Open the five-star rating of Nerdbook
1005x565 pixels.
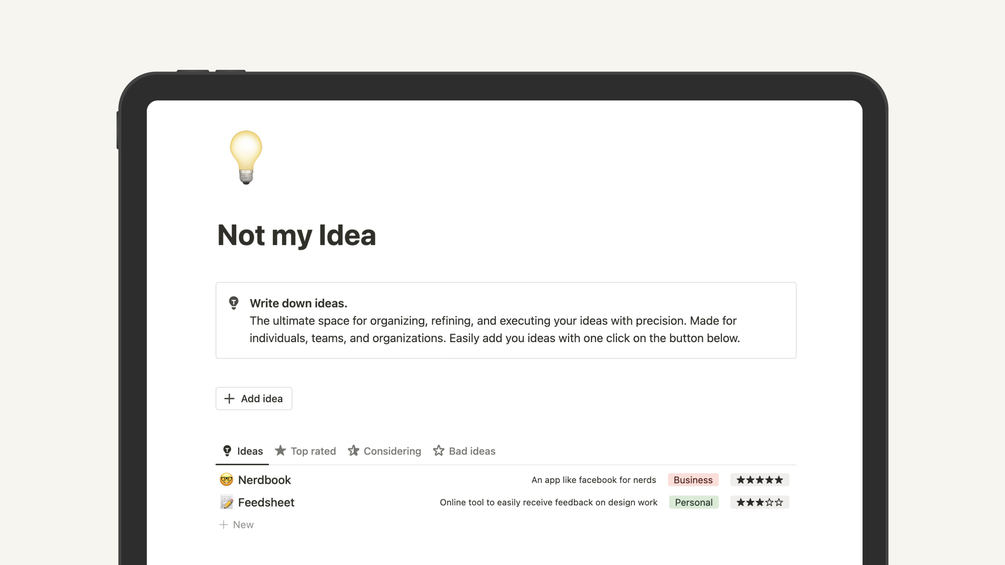(x=759, y=480)
